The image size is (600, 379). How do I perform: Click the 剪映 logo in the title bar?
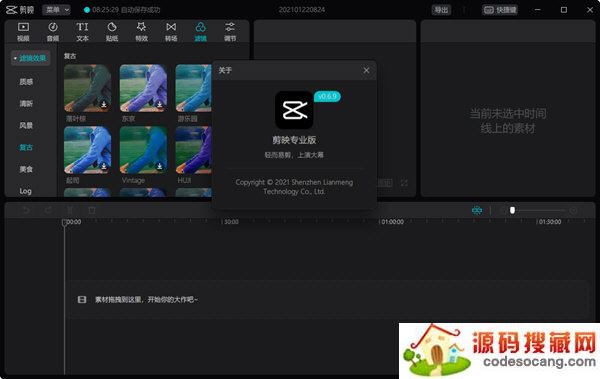coord(20,10)
